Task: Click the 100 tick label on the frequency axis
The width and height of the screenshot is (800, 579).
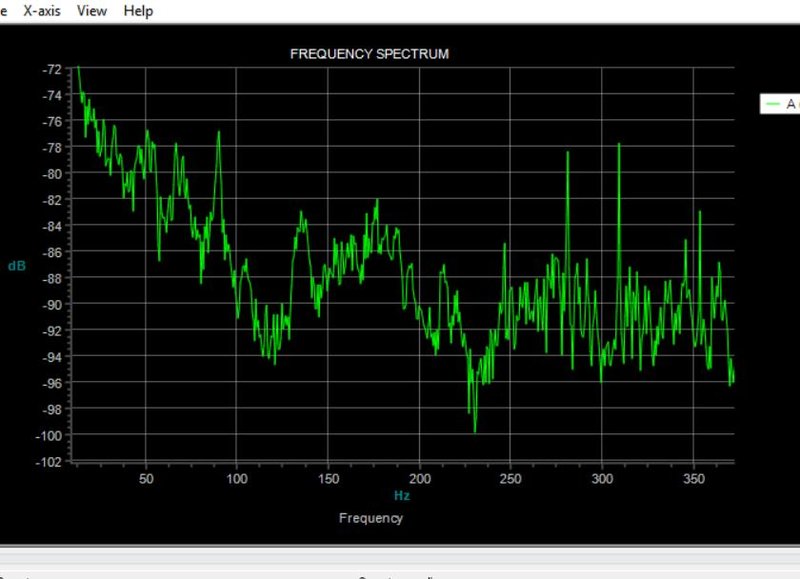Action: click(237, 479)
